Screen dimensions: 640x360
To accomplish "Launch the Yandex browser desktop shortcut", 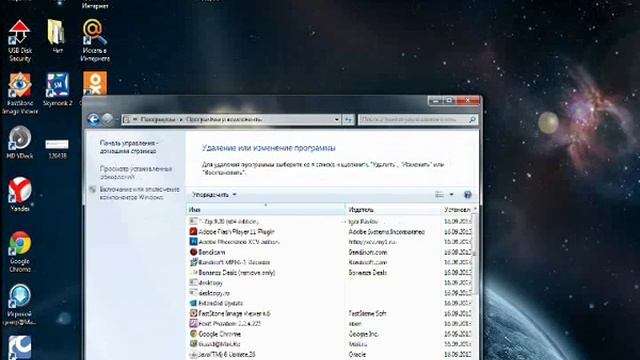I will point(19,194).
